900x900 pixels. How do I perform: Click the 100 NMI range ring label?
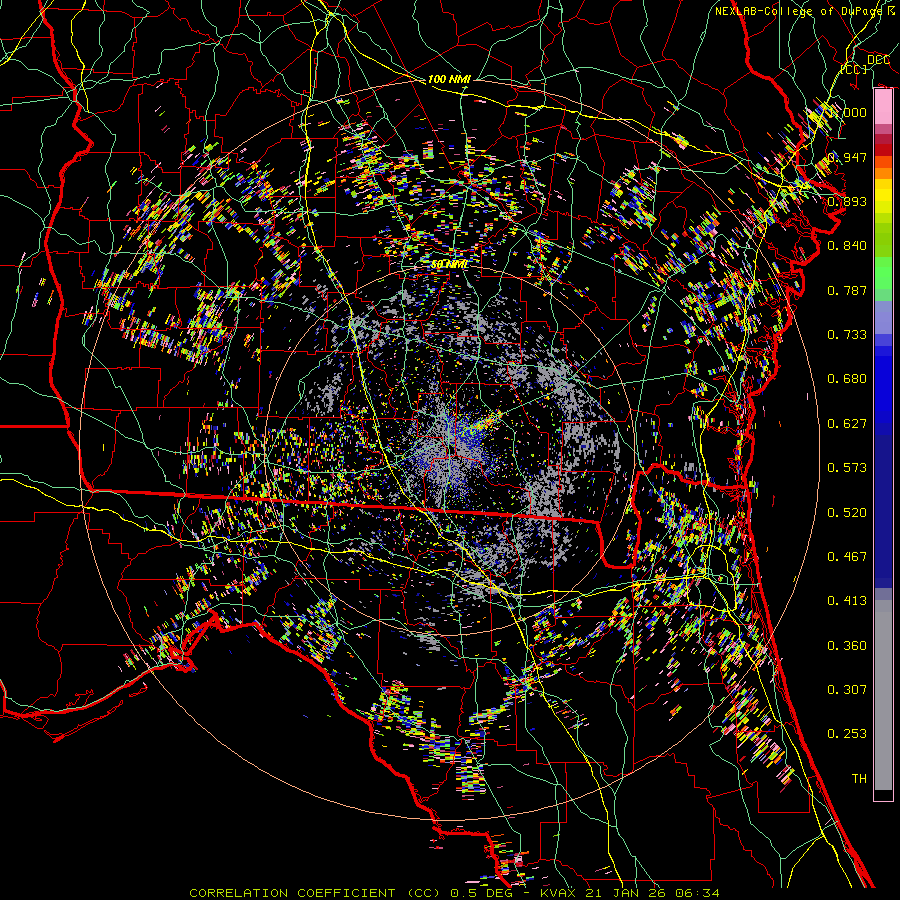tap(449, 79)
